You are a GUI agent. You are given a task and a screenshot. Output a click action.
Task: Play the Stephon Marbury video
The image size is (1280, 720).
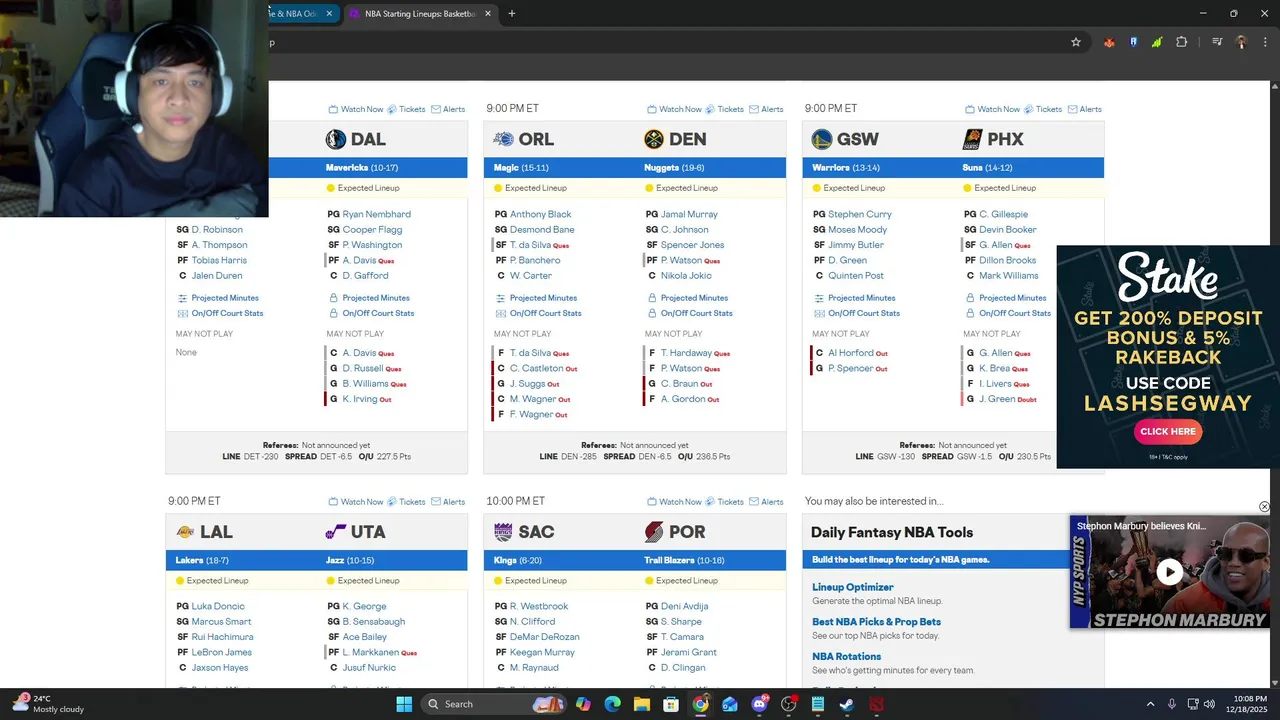(x=1169, y=572)
